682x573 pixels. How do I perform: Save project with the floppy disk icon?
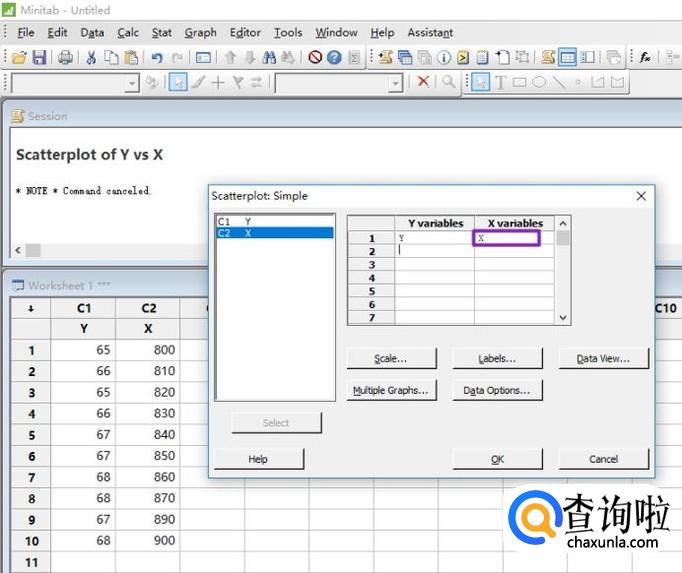(39, 58)
